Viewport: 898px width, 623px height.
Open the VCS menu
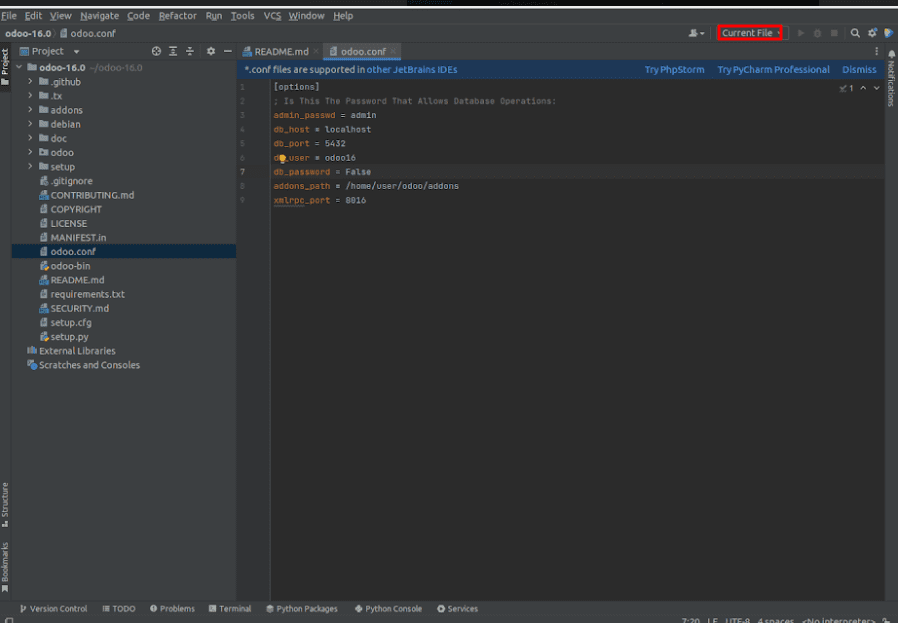272,16
